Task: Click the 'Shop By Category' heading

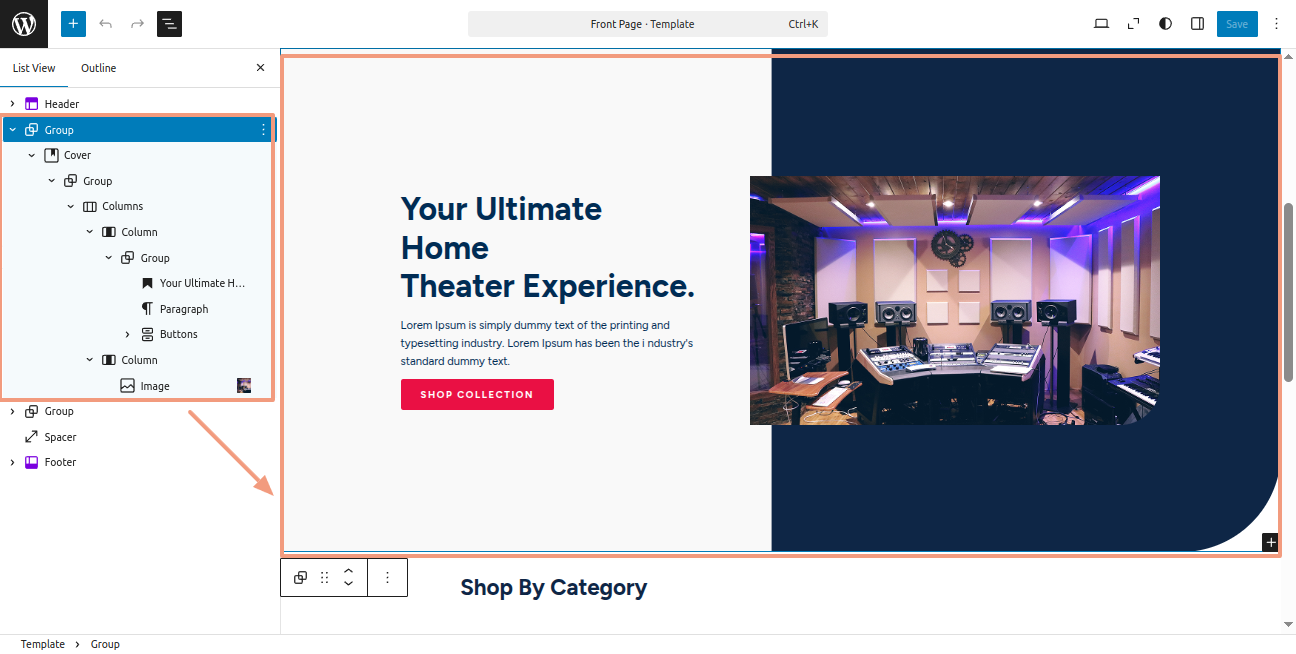Action: (x=553, y=587)
